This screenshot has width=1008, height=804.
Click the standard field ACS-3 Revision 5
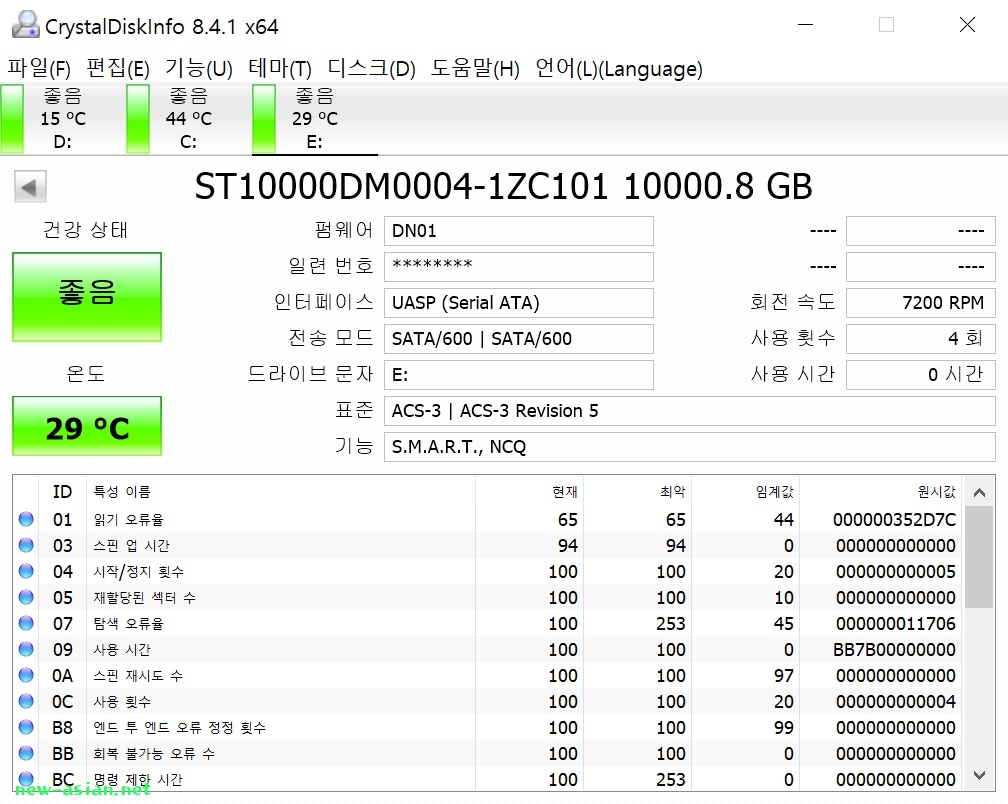pyautogui.click(x=690, y=411)
